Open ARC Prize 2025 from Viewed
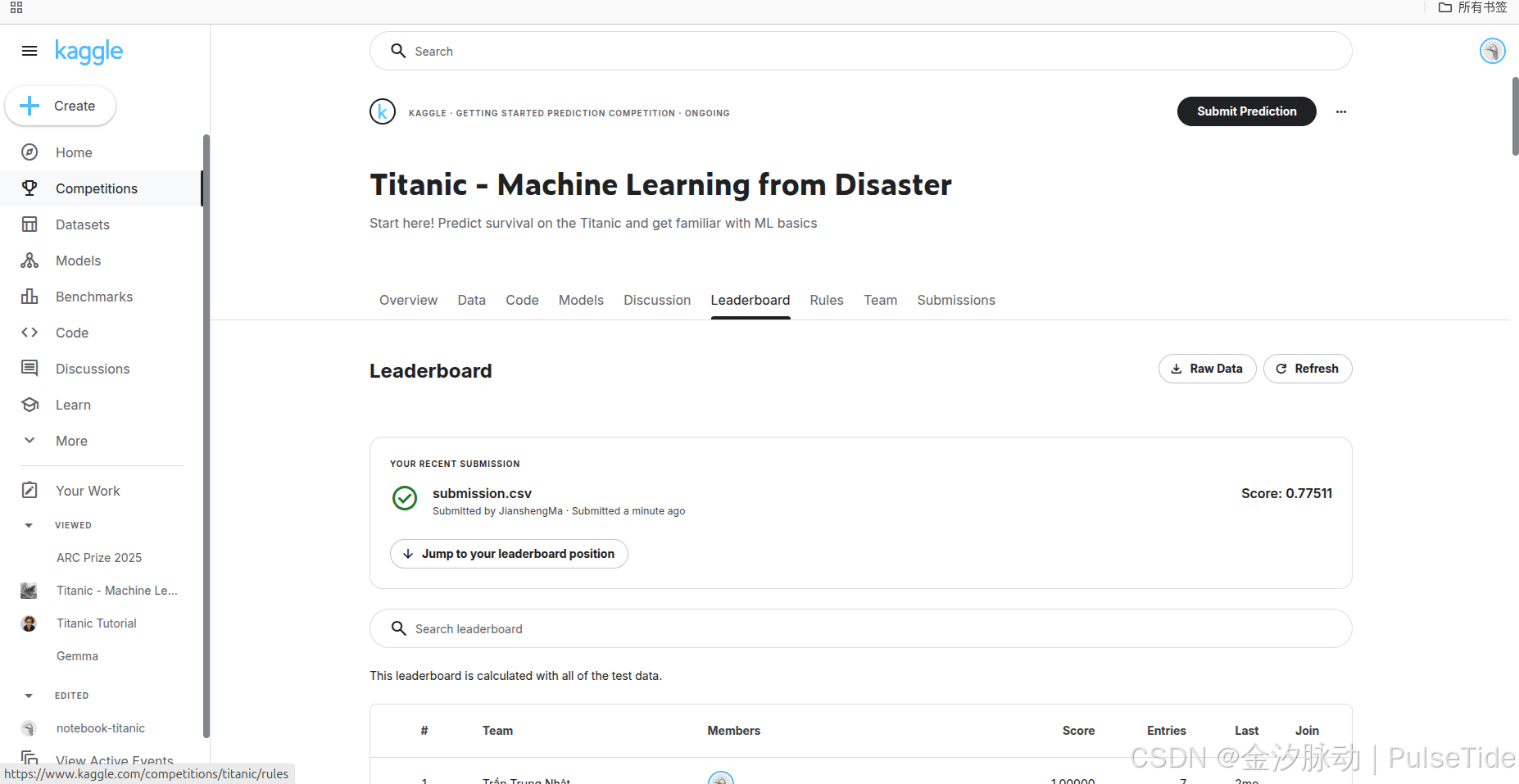1519x784 pixels. pyautogui.click(x=99, y=558)
